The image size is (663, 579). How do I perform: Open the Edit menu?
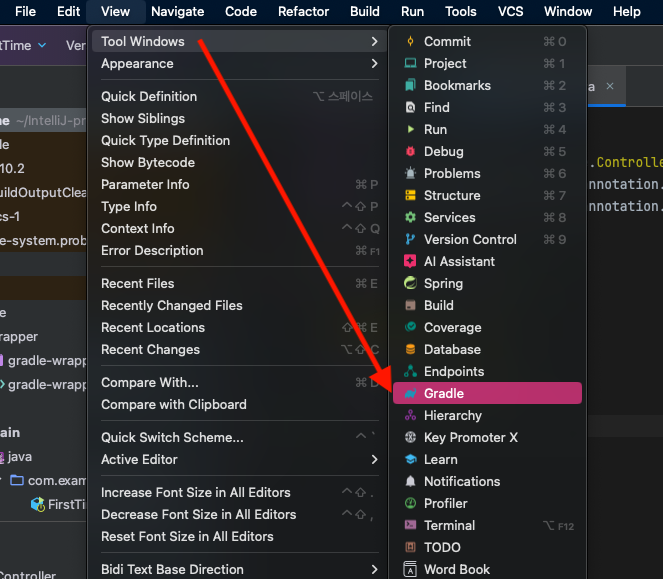point(68,11)
